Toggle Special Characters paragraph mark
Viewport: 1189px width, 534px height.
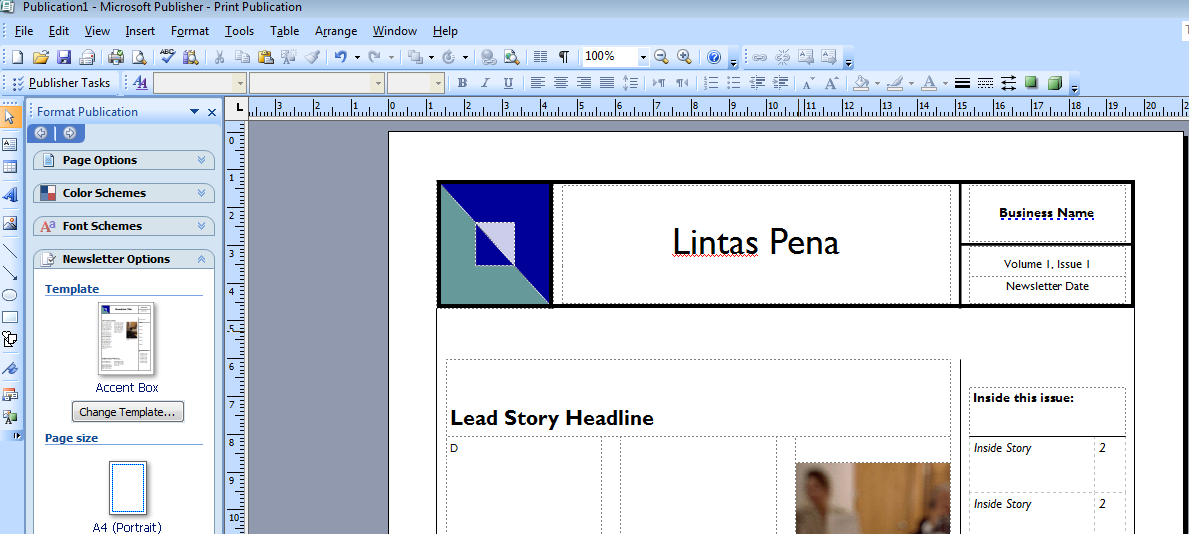563,57
